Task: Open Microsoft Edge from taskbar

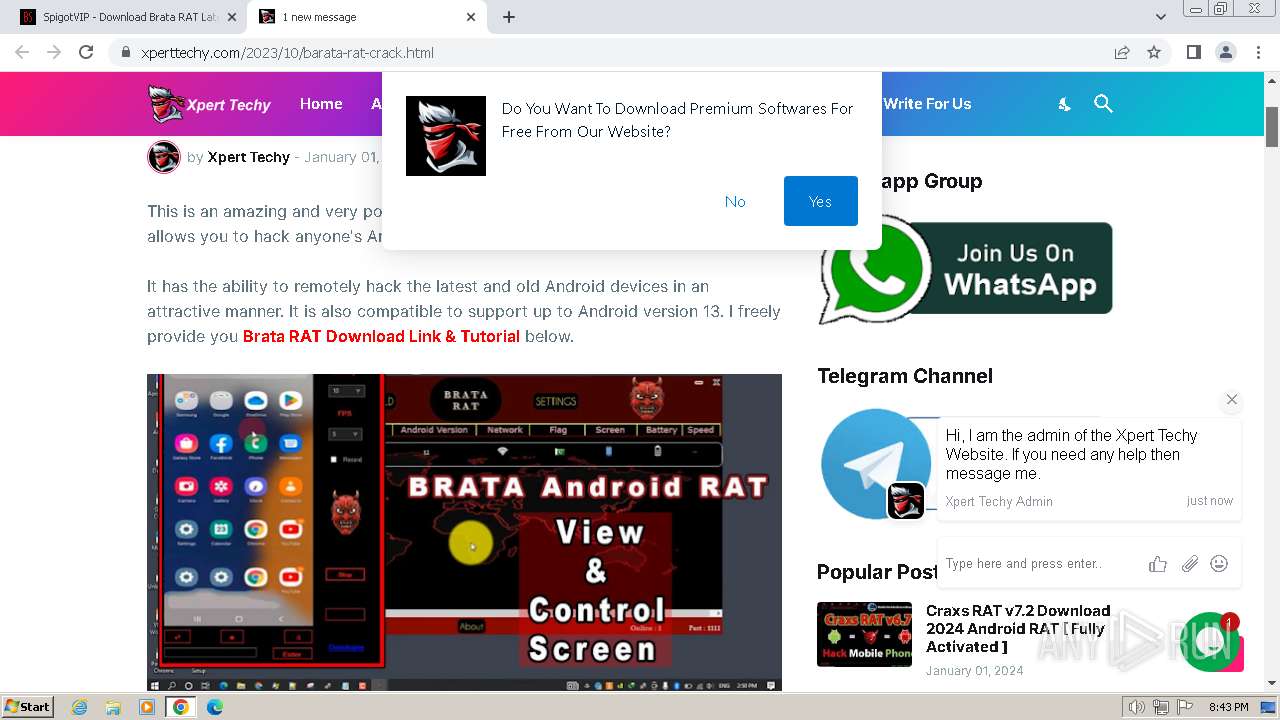Action: pos(214,707)
